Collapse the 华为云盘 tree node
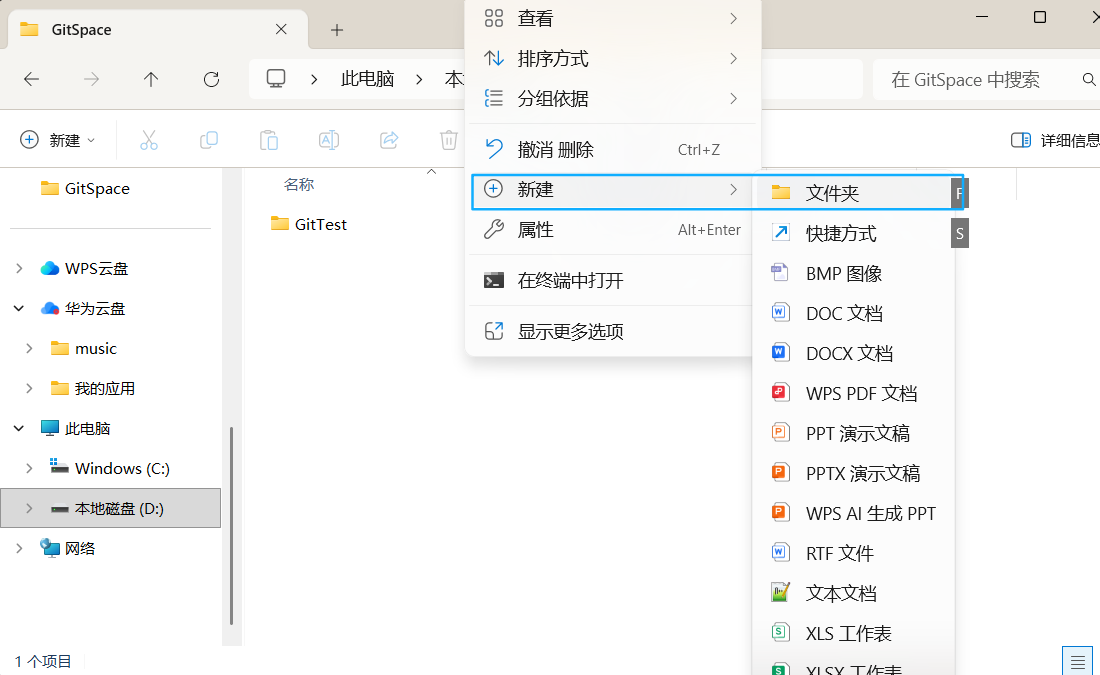The width and height of the screenshot is (1100, 675). coord(18,308)
